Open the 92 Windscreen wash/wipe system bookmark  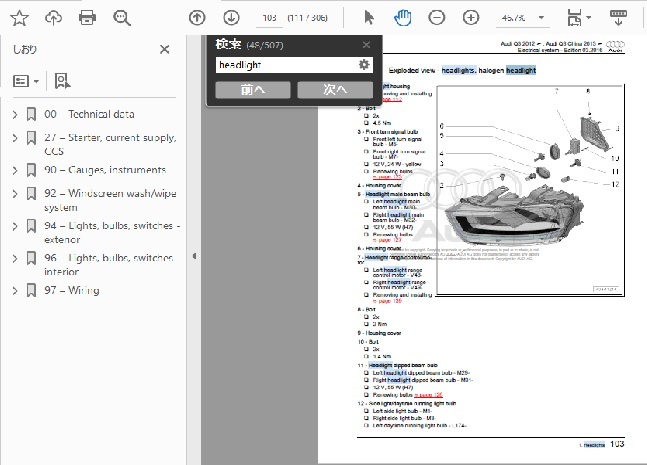(110, 200)
